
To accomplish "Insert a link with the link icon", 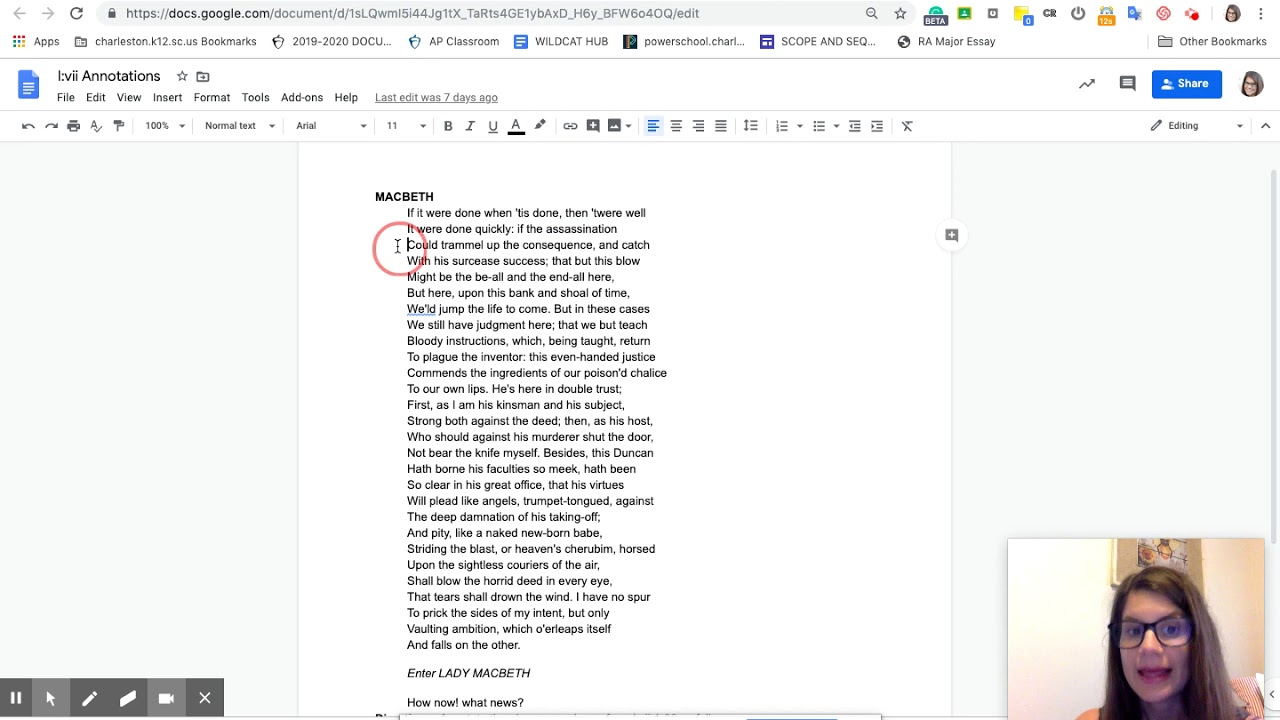I will point(570,126).
